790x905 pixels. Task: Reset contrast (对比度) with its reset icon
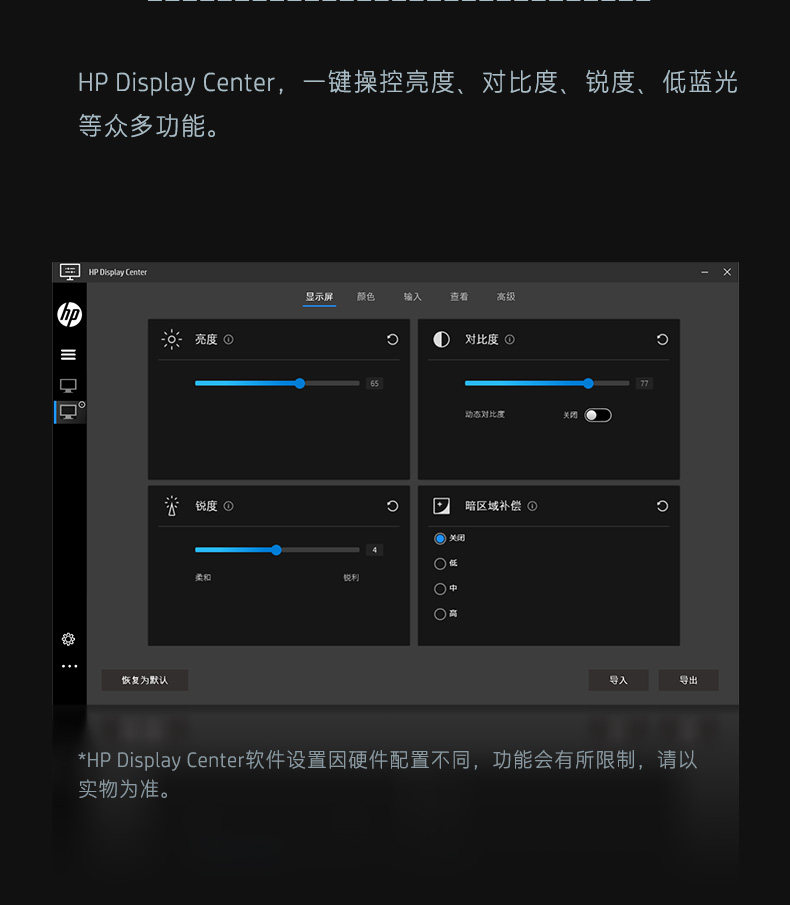(x=662, y=339)
